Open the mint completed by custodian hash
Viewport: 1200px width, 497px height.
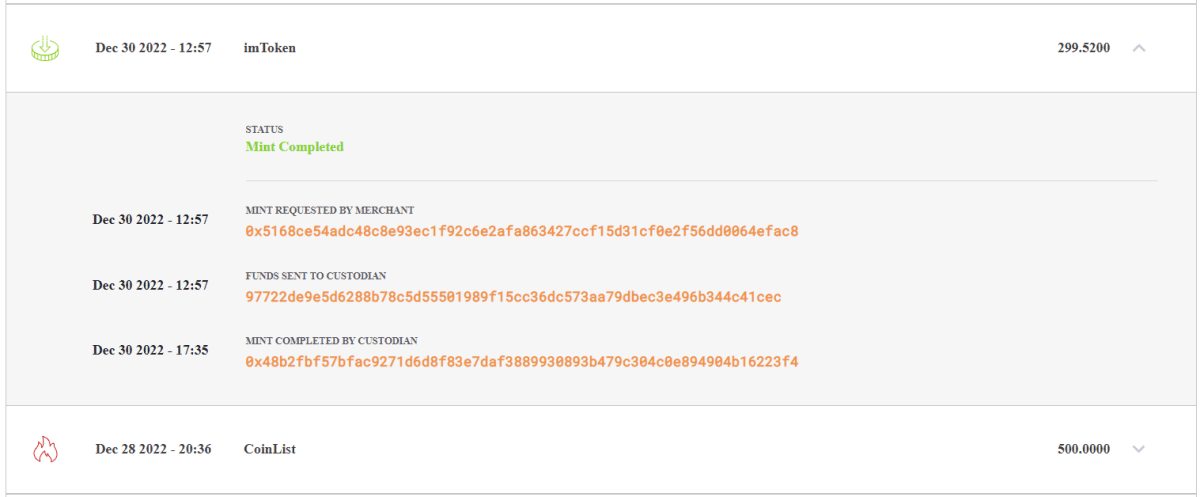tap(522, 361)
